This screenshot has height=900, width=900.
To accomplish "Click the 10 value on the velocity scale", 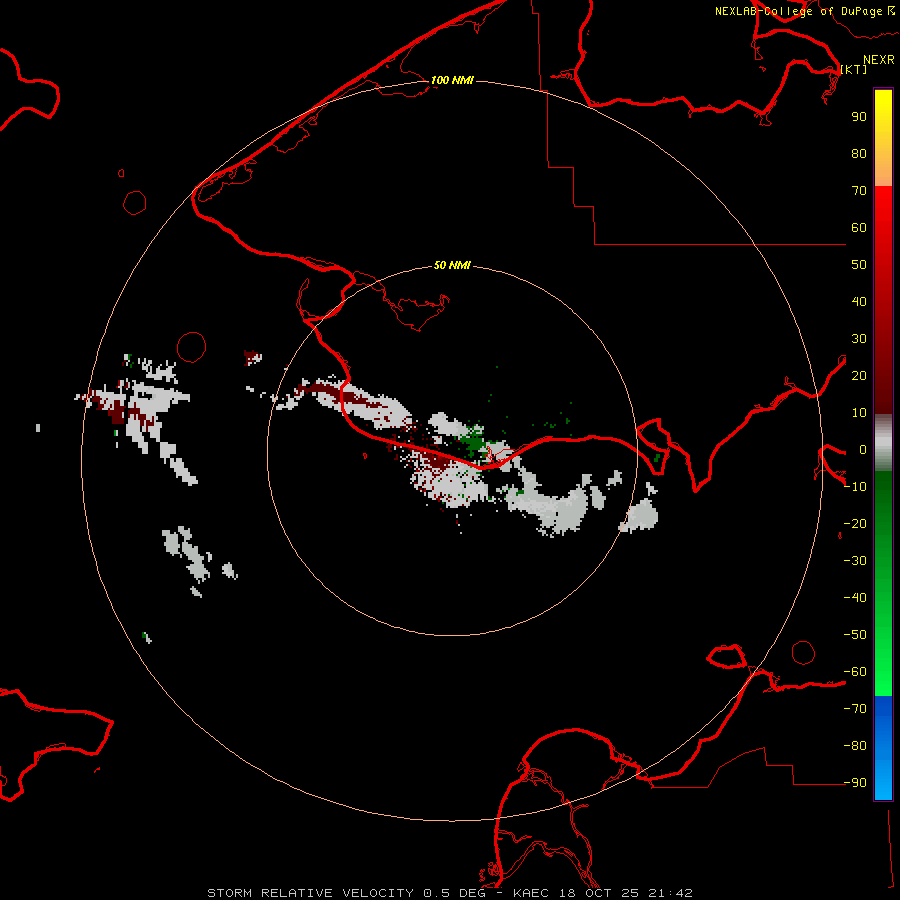I will (x=859, y=413).
